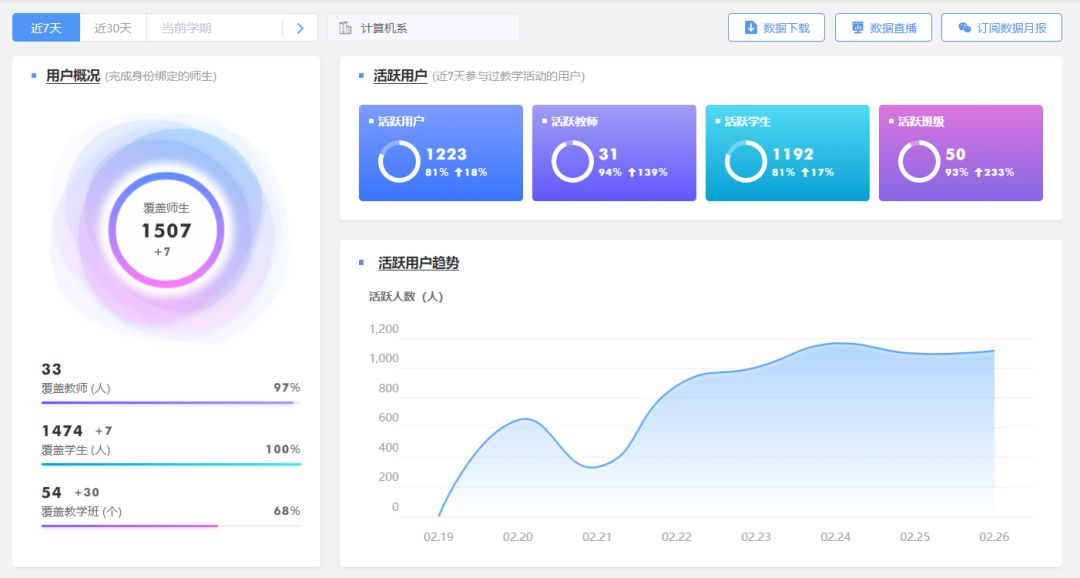1080x578 pixels.
Task: Select the 活跃用户 1223 card
Action: click(441, 153)
